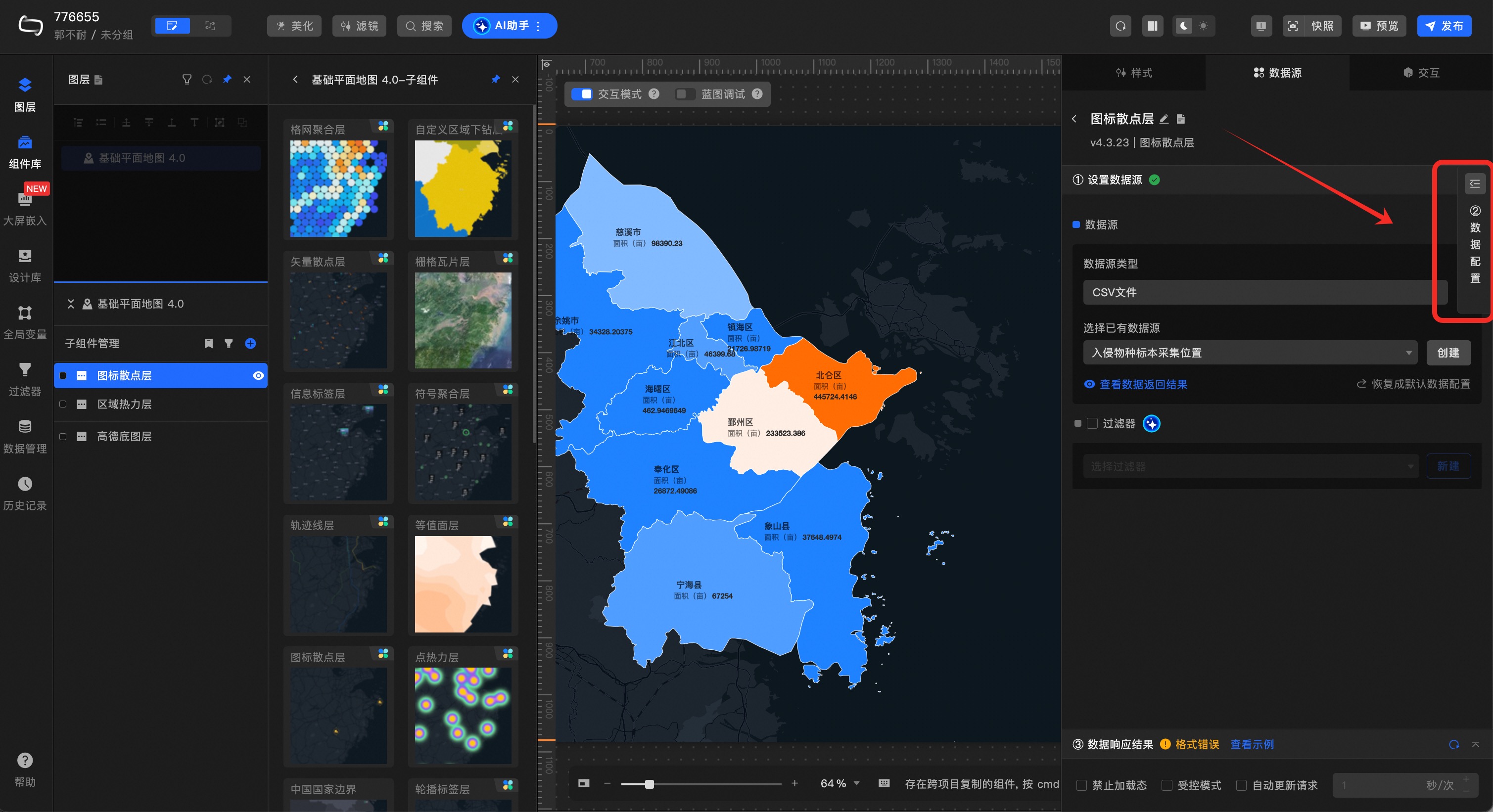The width and height of the screenshot is (1493, 812).
Task: Refresh the data response result
Action: pos(1453,744)
